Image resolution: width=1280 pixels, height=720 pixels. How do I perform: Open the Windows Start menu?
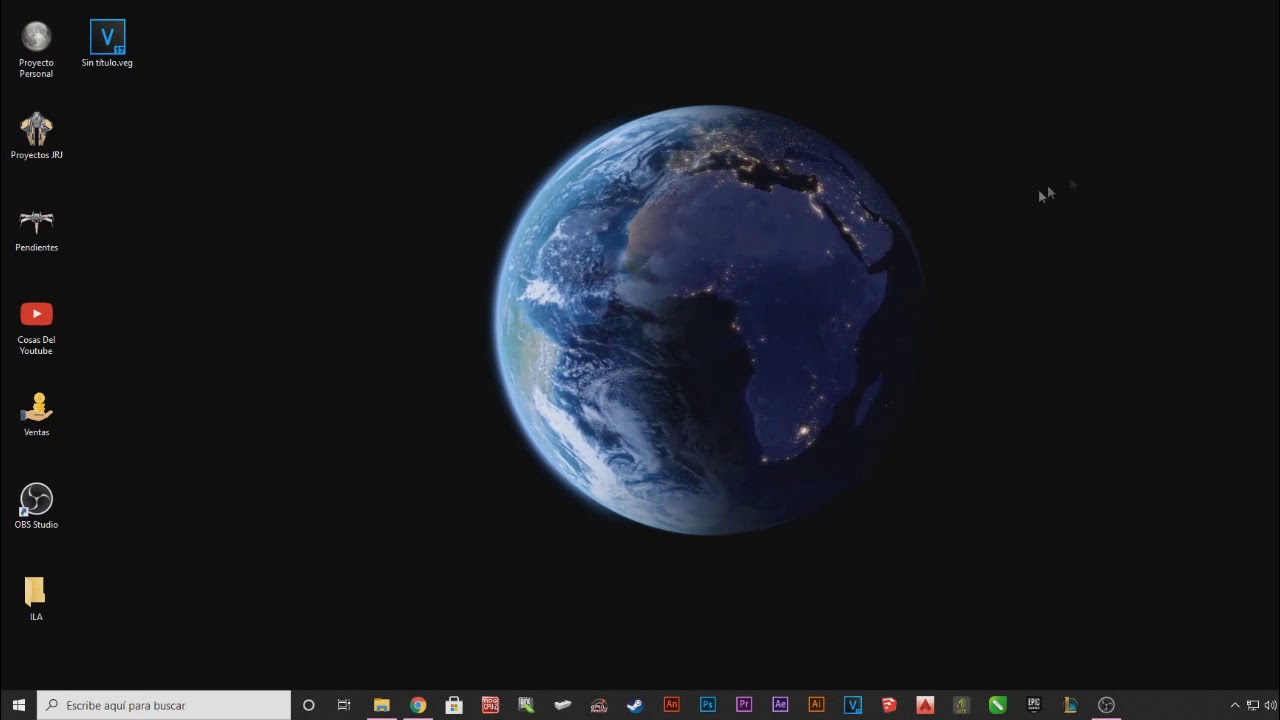coord(18,705)
